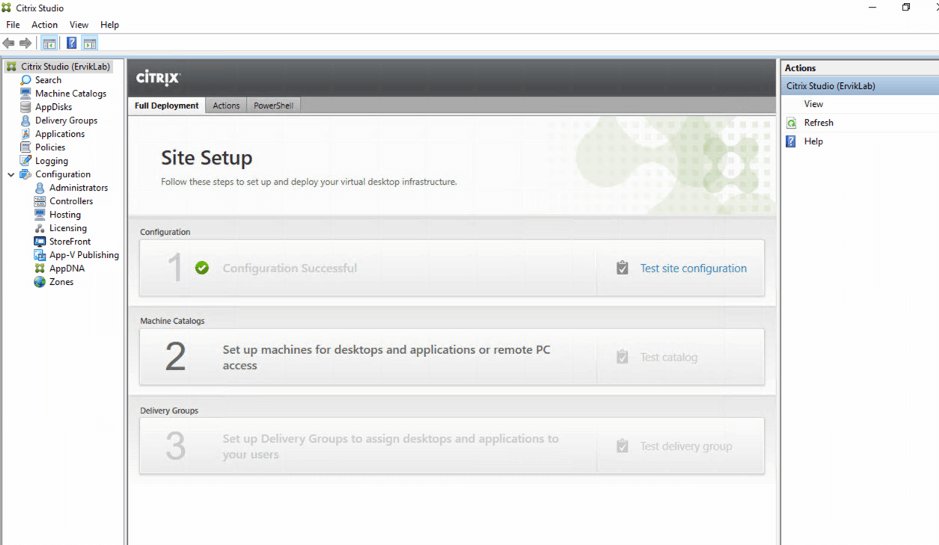939x545 pixels.
Task: Click the Applications icon
Action: pos(26,134)
